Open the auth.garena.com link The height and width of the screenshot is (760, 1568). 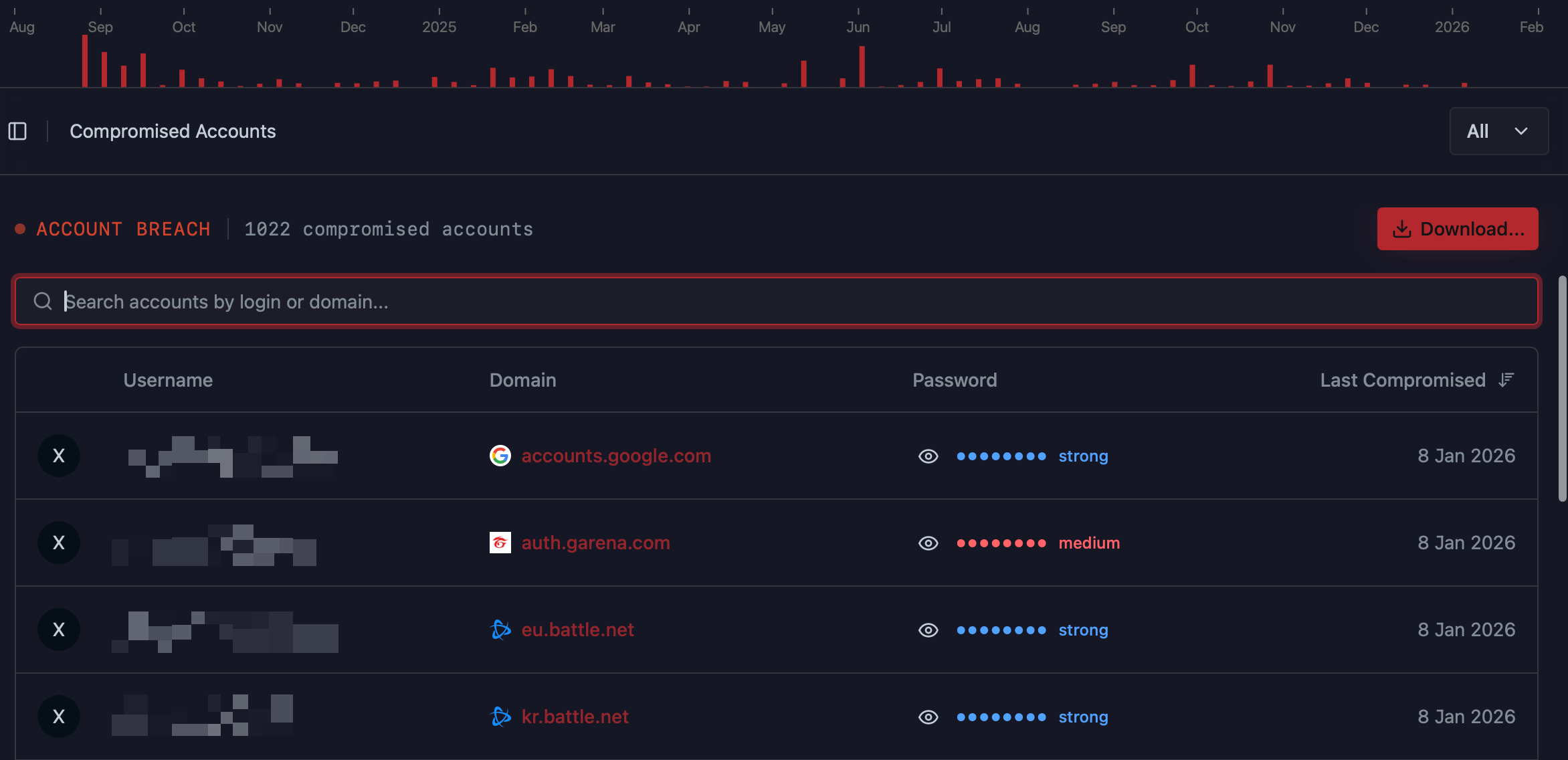(x=595, y=543)
